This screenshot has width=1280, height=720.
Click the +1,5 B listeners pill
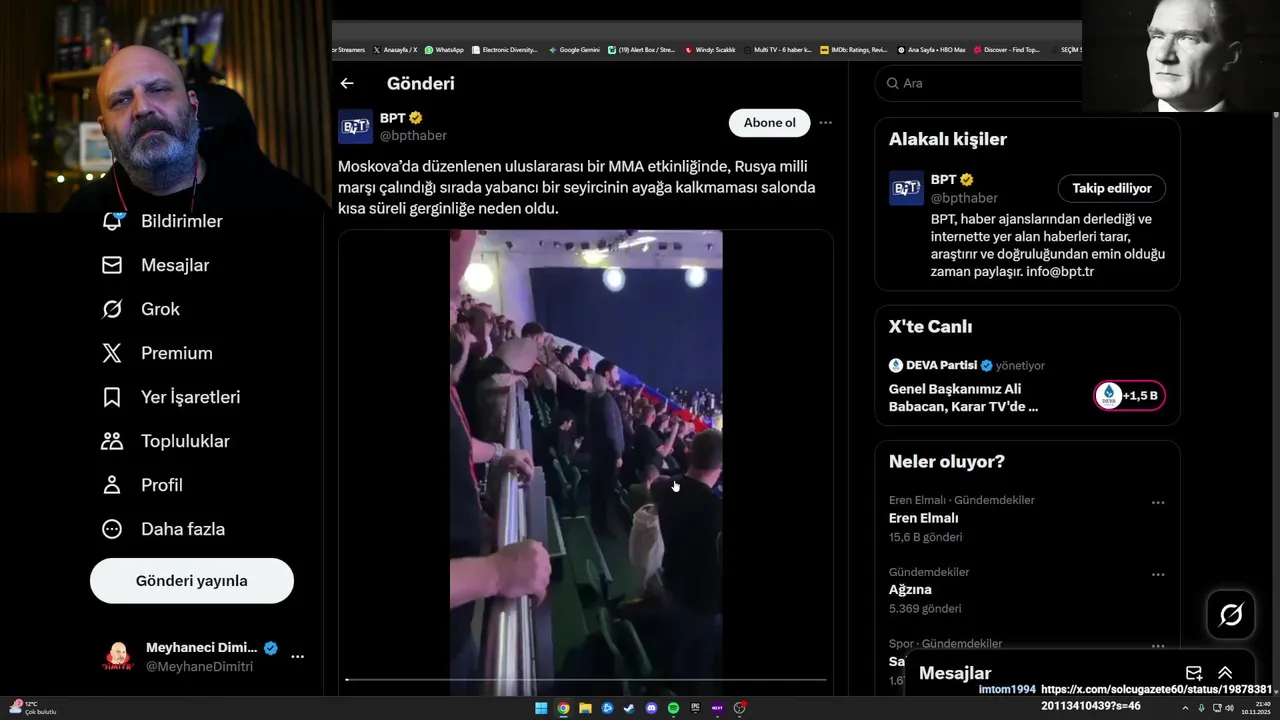point(1129,396)
